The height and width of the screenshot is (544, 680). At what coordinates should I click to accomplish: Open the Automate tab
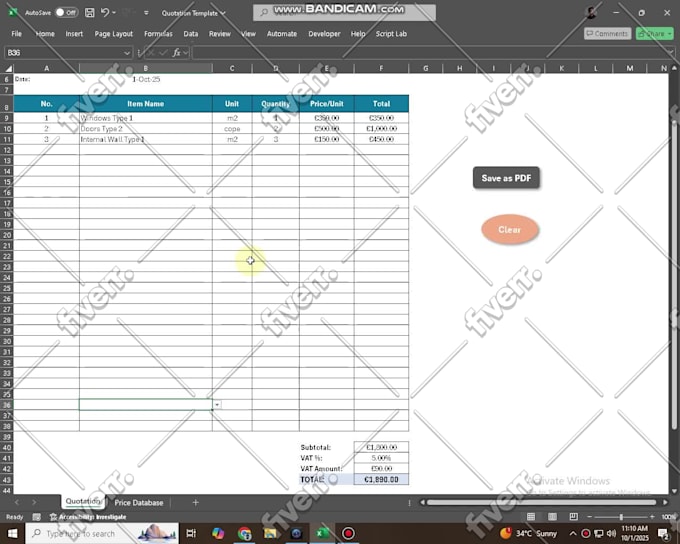[x=282, y=34]
